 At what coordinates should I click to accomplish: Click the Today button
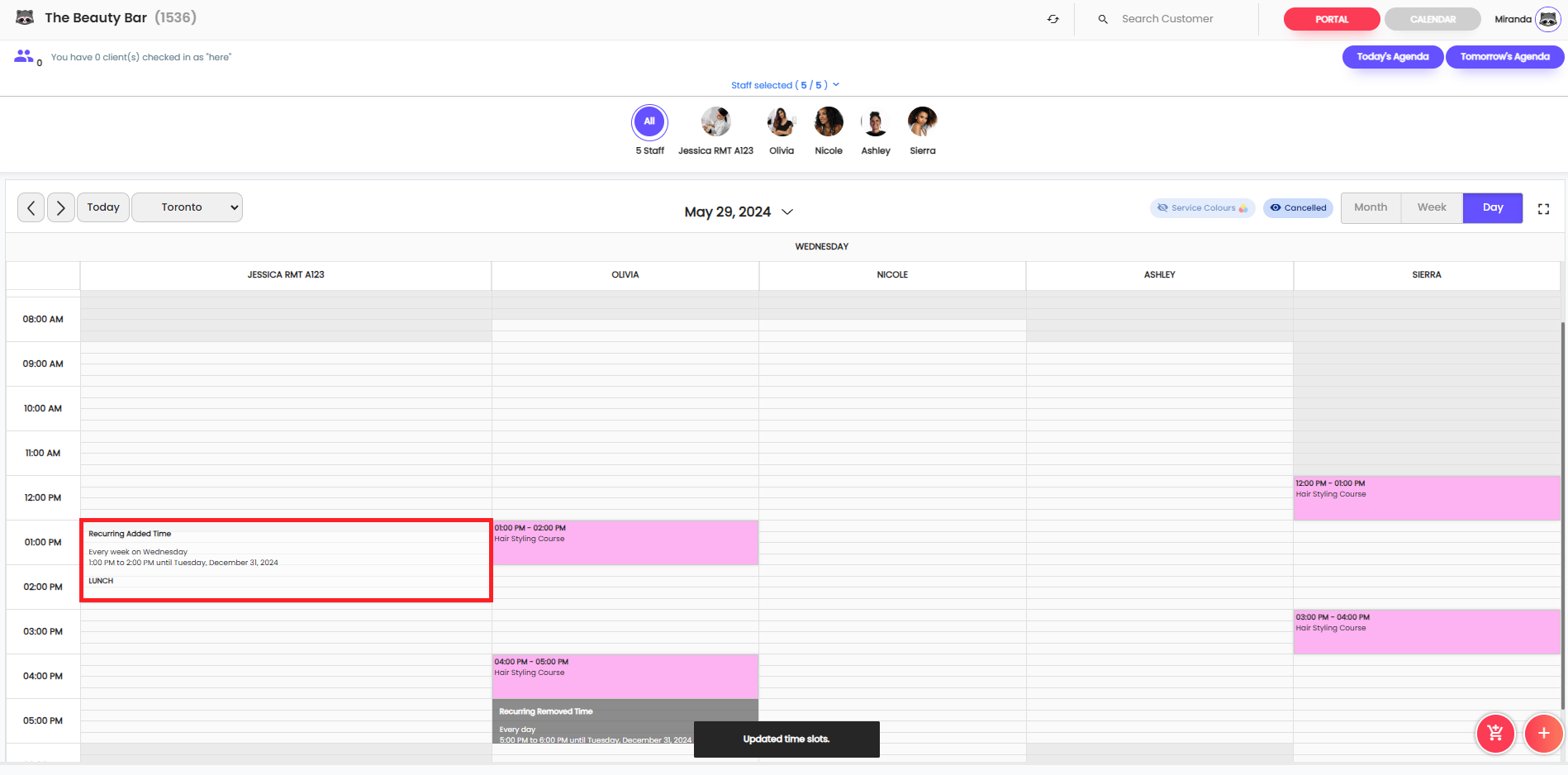click(103, 207)
